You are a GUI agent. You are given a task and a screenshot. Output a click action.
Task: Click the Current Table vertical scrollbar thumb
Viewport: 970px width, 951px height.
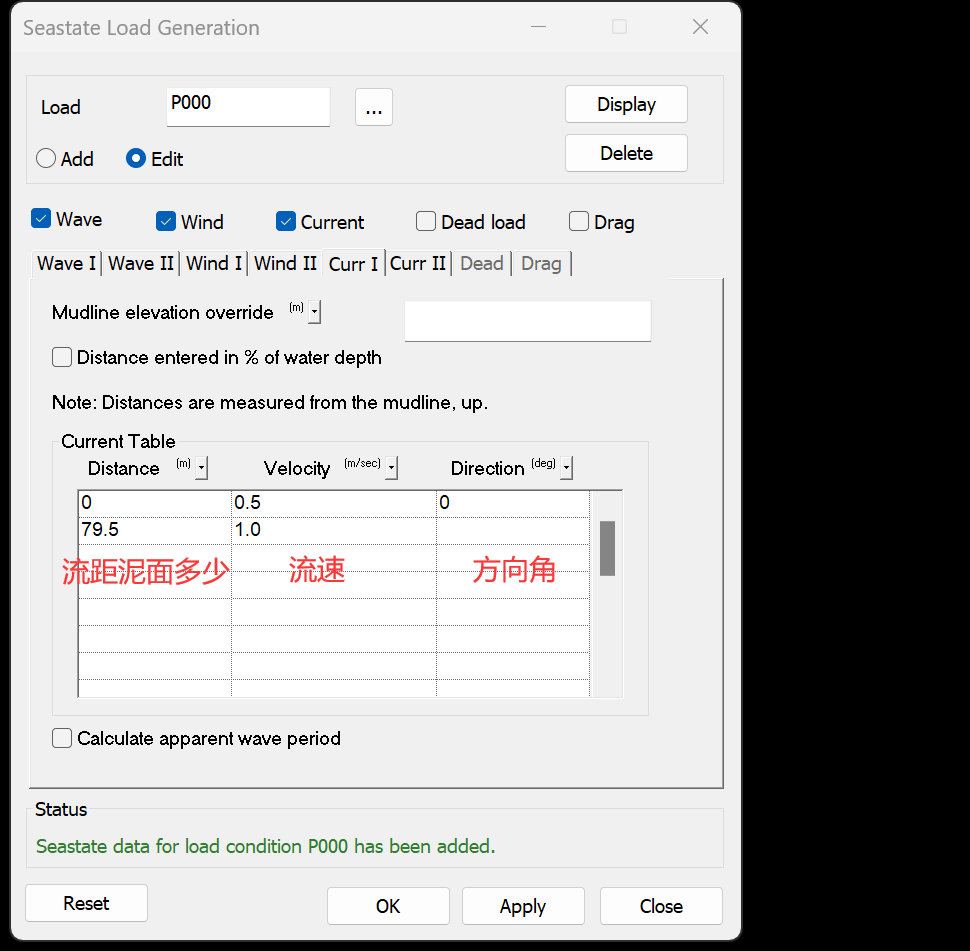[607, 548]
